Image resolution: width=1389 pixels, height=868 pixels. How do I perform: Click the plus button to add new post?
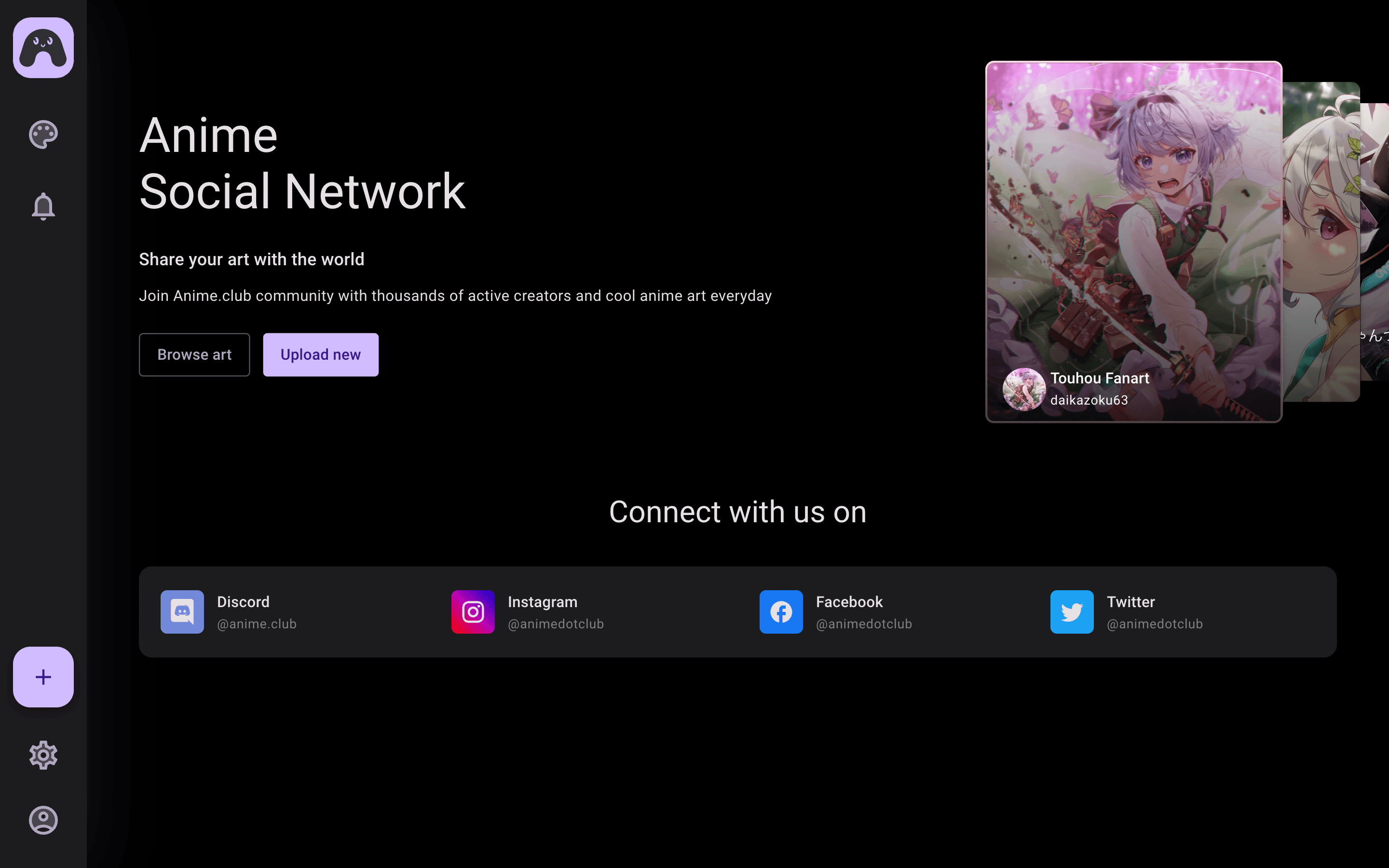tap(43, 677)
